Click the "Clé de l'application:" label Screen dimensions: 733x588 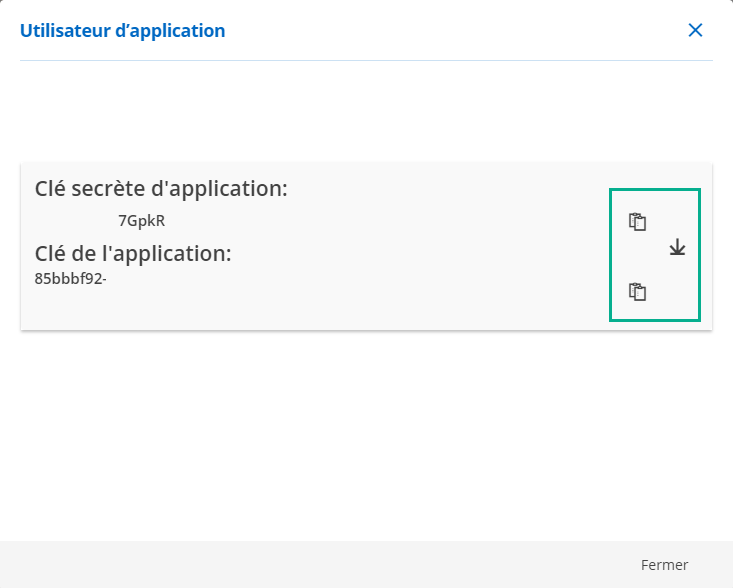pos(133,254)
